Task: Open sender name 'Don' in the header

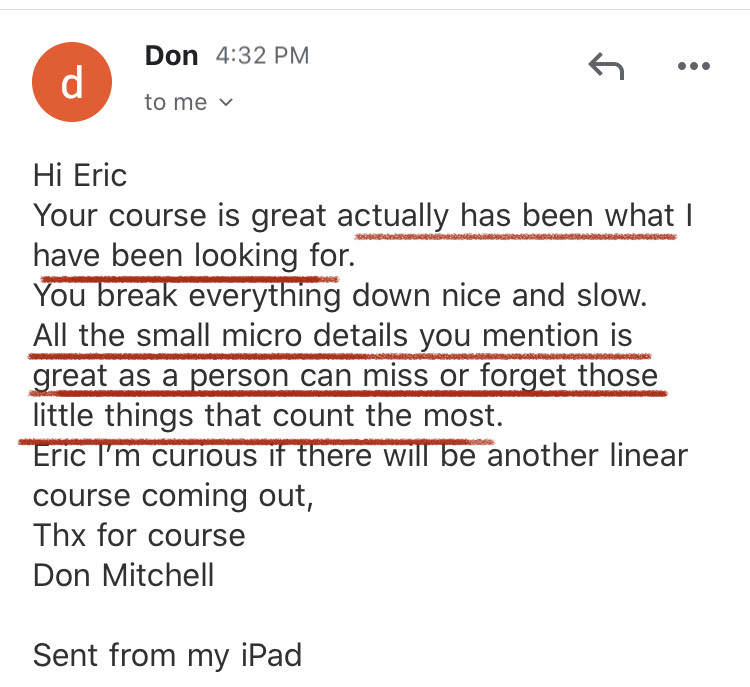Action: point(171,55)
